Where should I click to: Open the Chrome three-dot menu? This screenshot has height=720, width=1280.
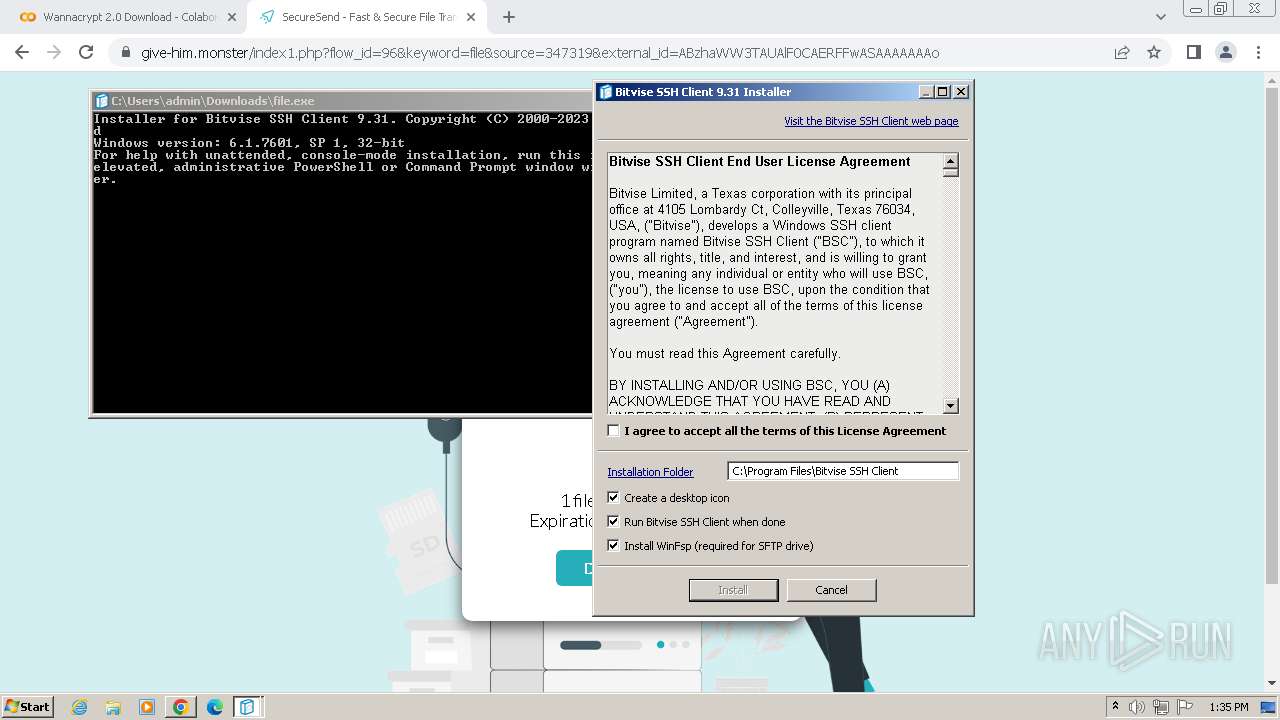click(1257, 52)
